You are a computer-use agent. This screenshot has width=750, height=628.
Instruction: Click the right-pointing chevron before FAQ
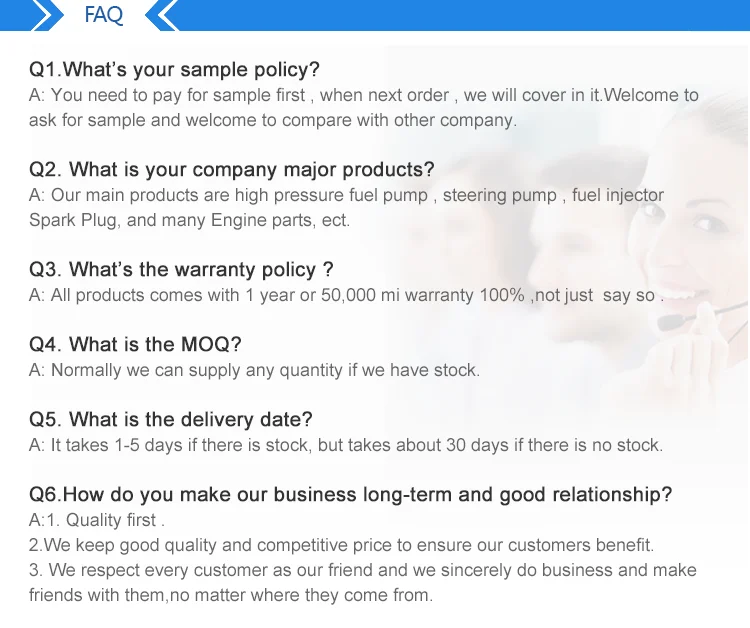pyautogui.click(x=48, y=15)
